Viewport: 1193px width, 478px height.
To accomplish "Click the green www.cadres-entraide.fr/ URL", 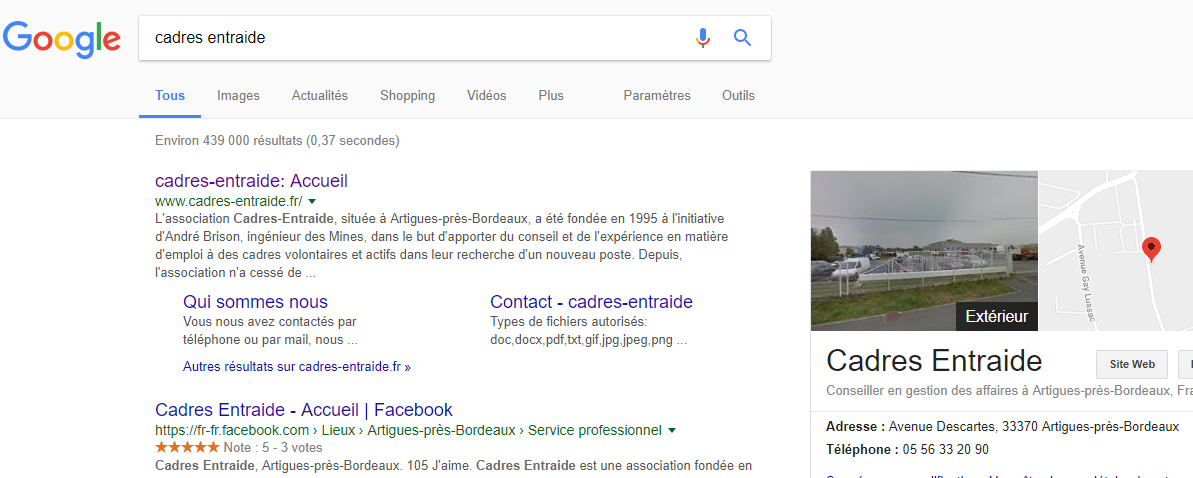I will tap(228, 202).
